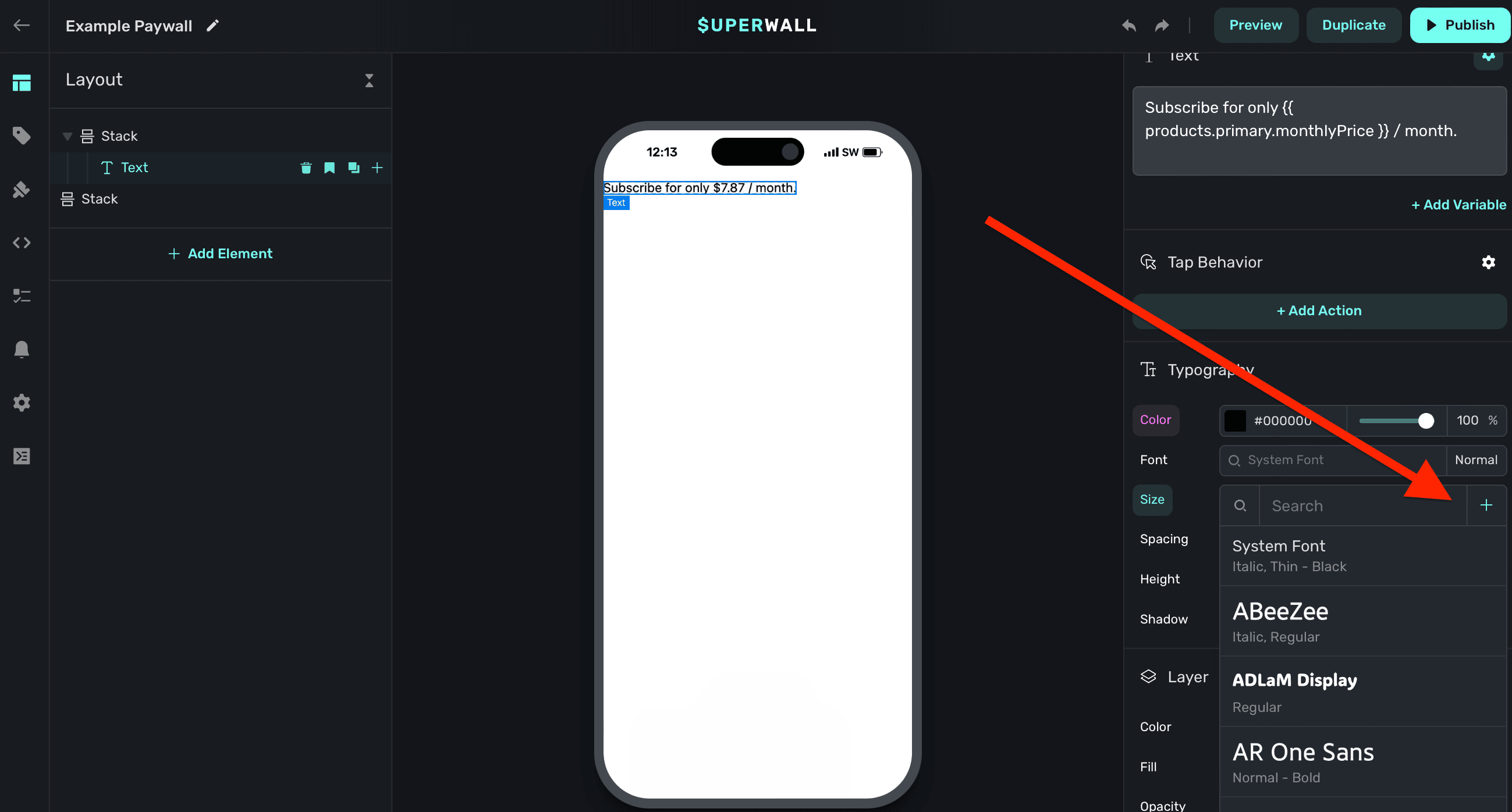
Task: Click plus icon next to font Search
Action: coord(1486,505)
